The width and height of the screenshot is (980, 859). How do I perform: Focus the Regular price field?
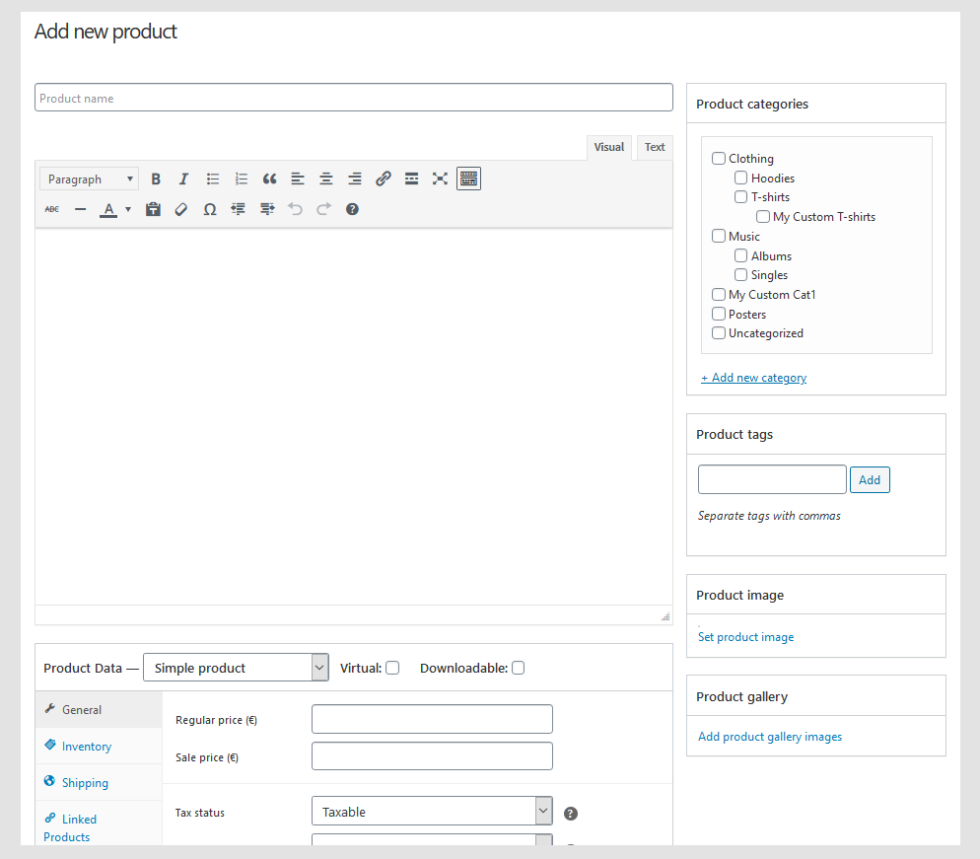click(432, 719)
